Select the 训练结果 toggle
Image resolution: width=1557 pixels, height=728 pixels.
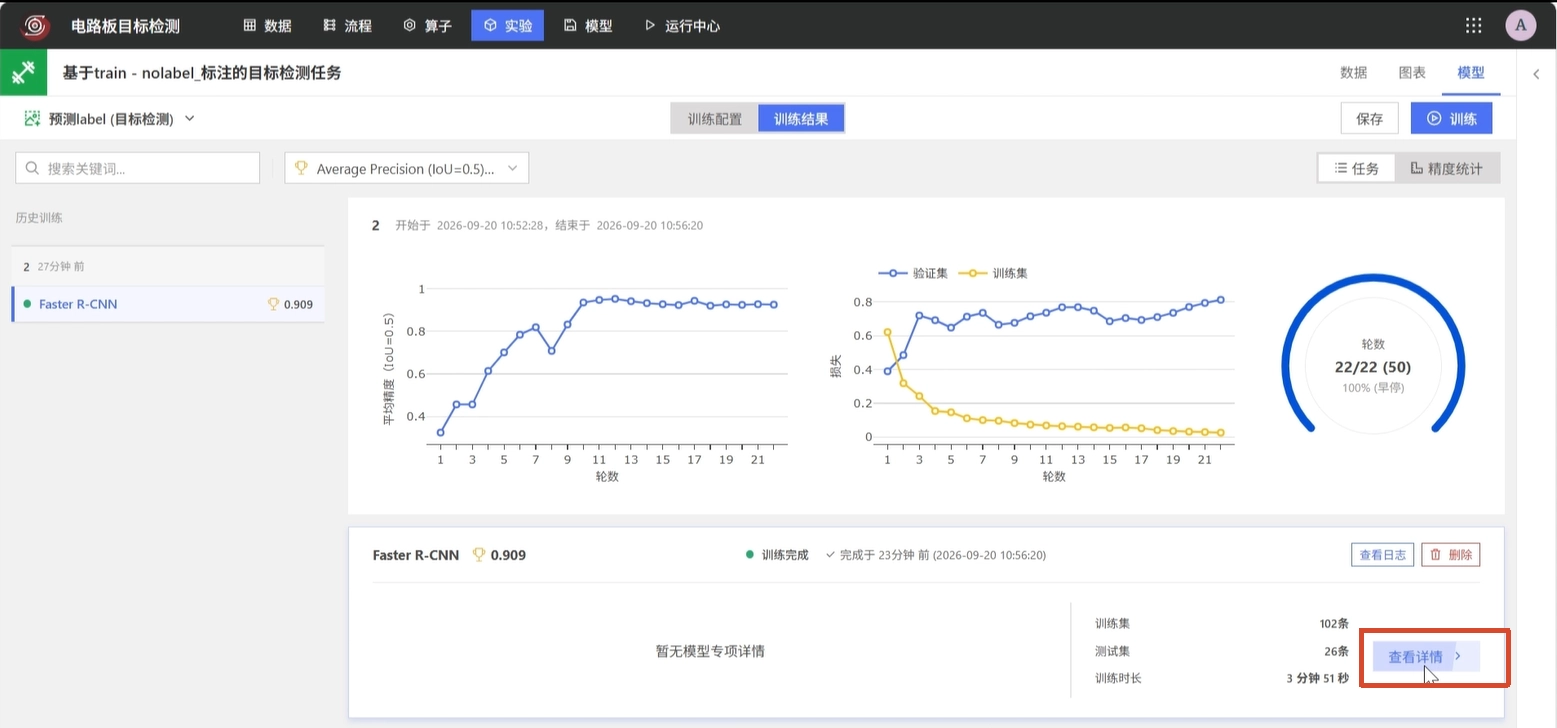(x=801, y=119)
